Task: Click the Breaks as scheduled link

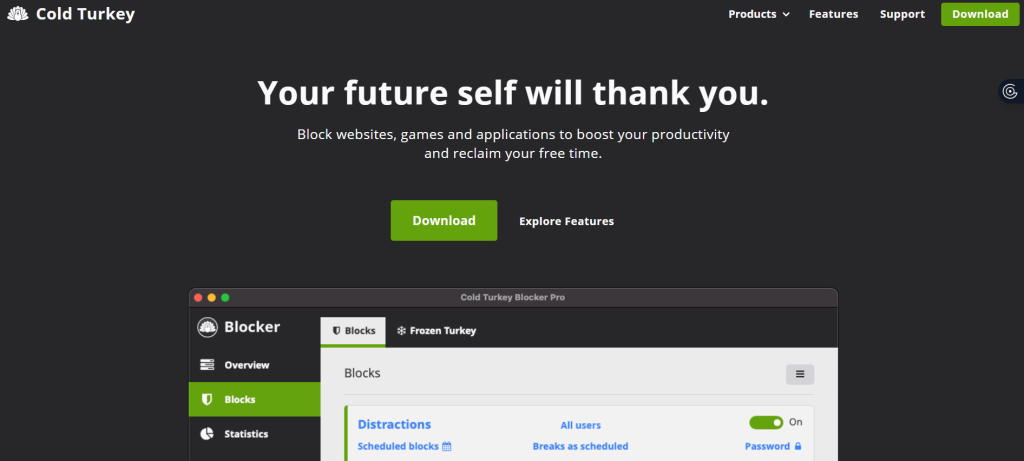Action: (581, 447)
